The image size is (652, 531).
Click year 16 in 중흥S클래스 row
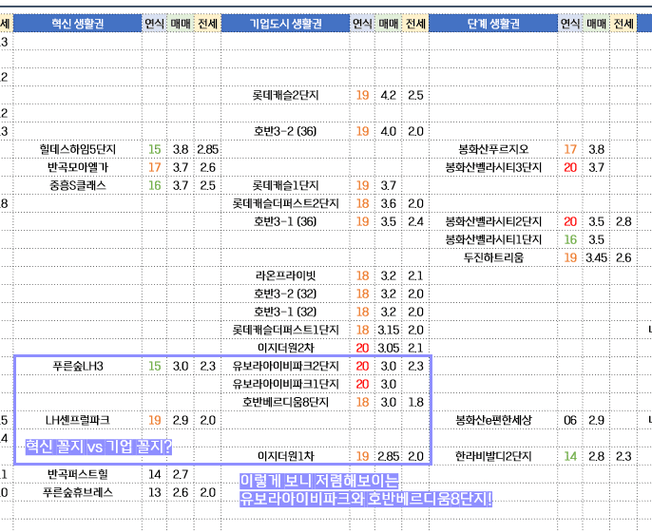(155, 185)
